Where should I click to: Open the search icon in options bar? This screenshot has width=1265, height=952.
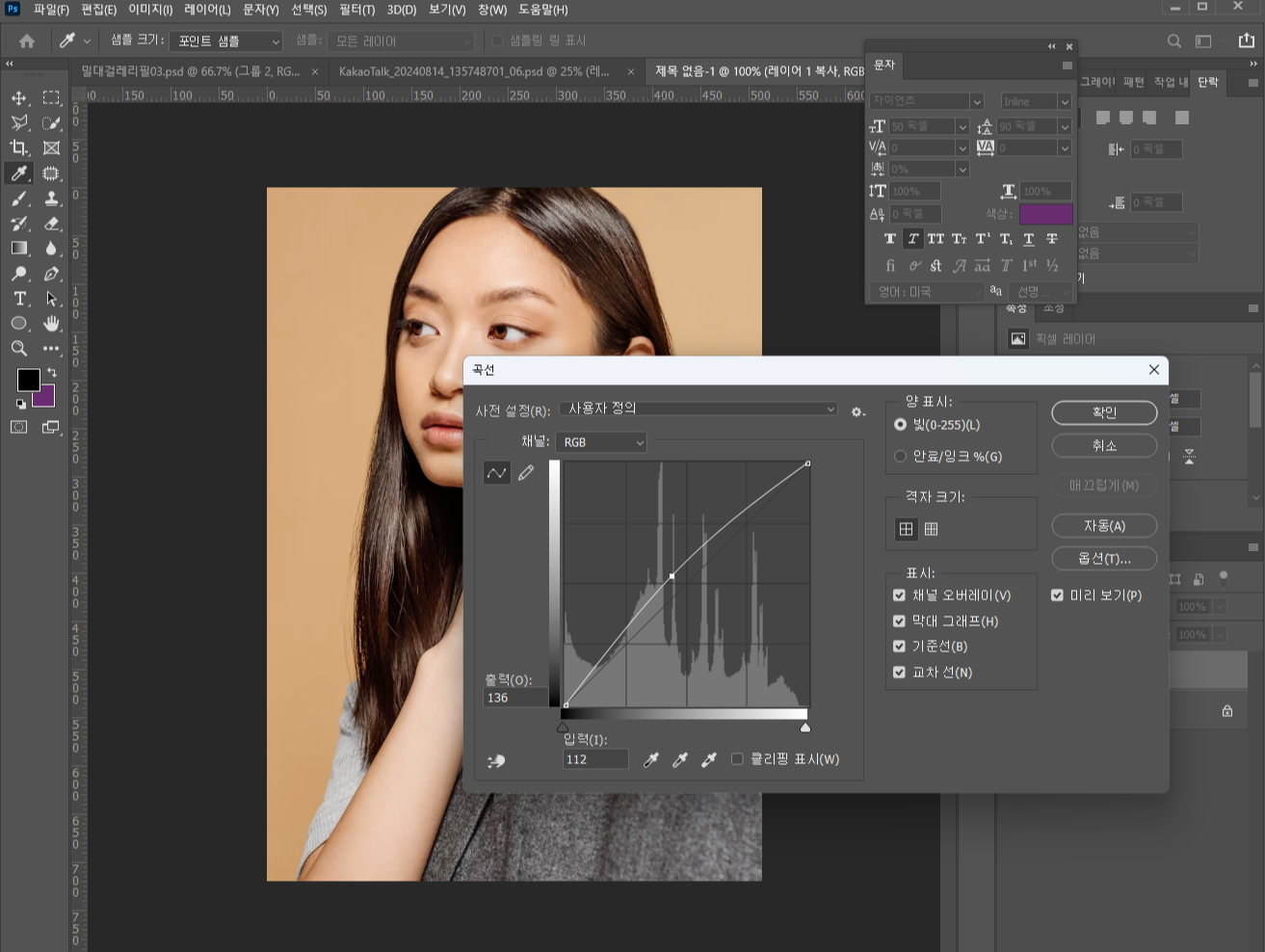1173,41
